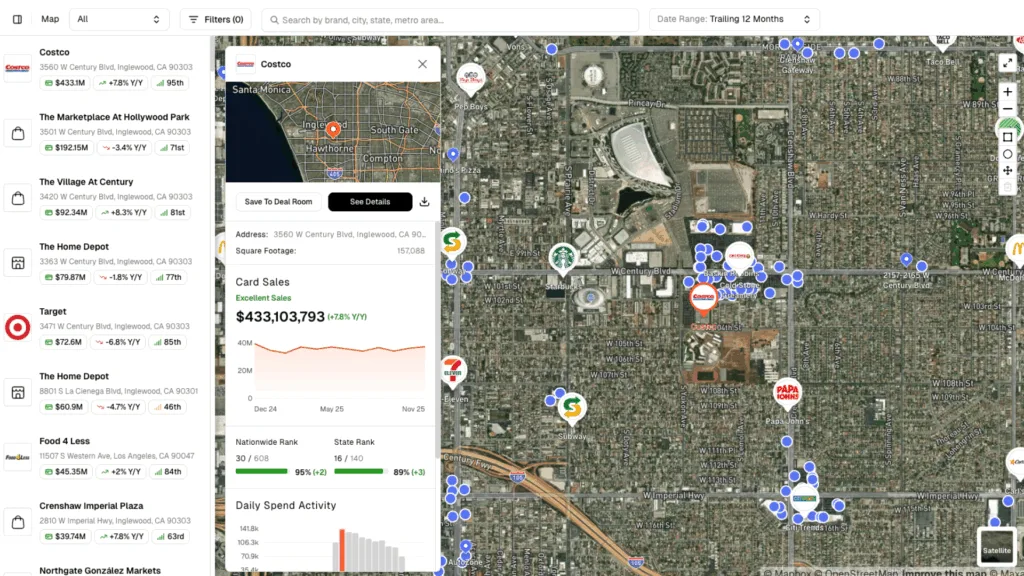Open the Filters panel

pyautogui.click(x=214, y=18)
